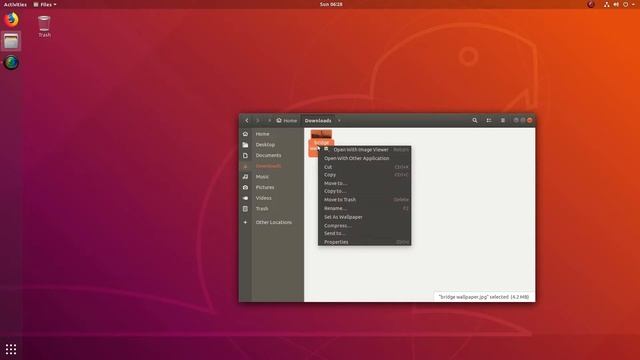
Task: Click the network icon in system tray
Action: [607, 4]
